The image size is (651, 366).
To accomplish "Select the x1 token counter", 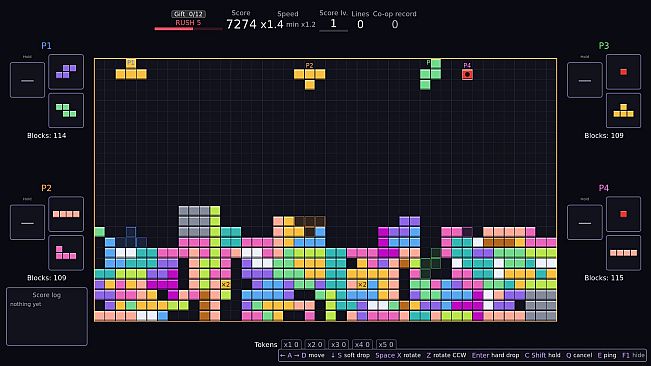I will coord(291,344).
